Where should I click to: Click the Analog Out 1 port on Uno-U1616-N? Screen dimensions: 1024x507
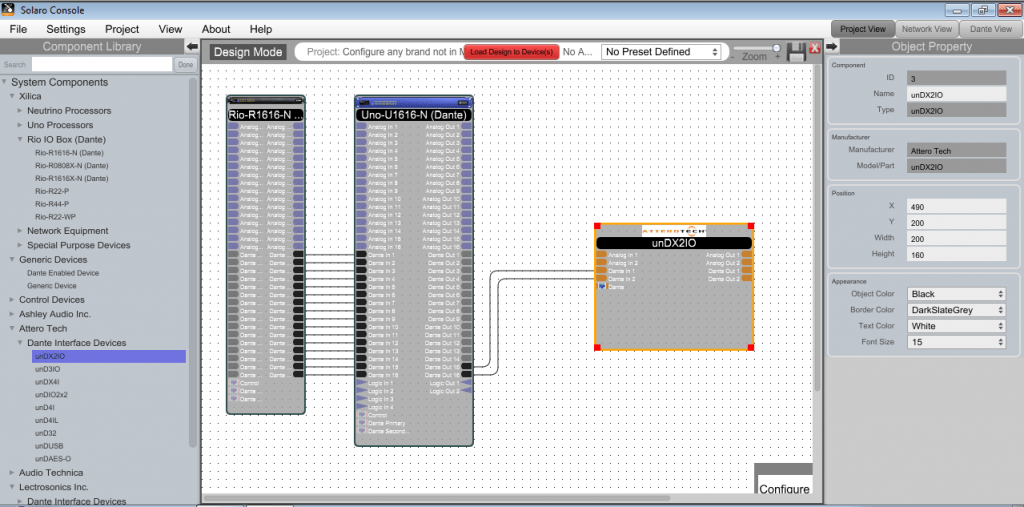point(466,127)
